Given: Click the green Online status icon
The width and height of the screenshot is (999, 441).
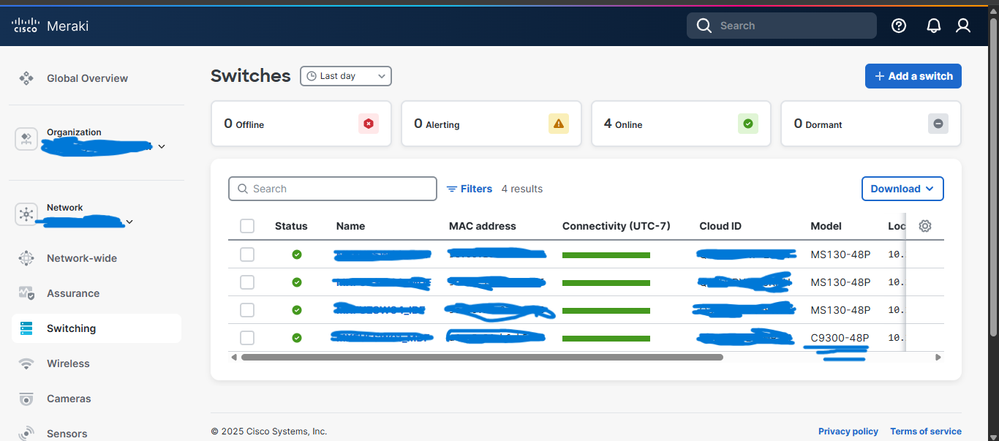Looking at the screenshot, I should tap(748, 124).
